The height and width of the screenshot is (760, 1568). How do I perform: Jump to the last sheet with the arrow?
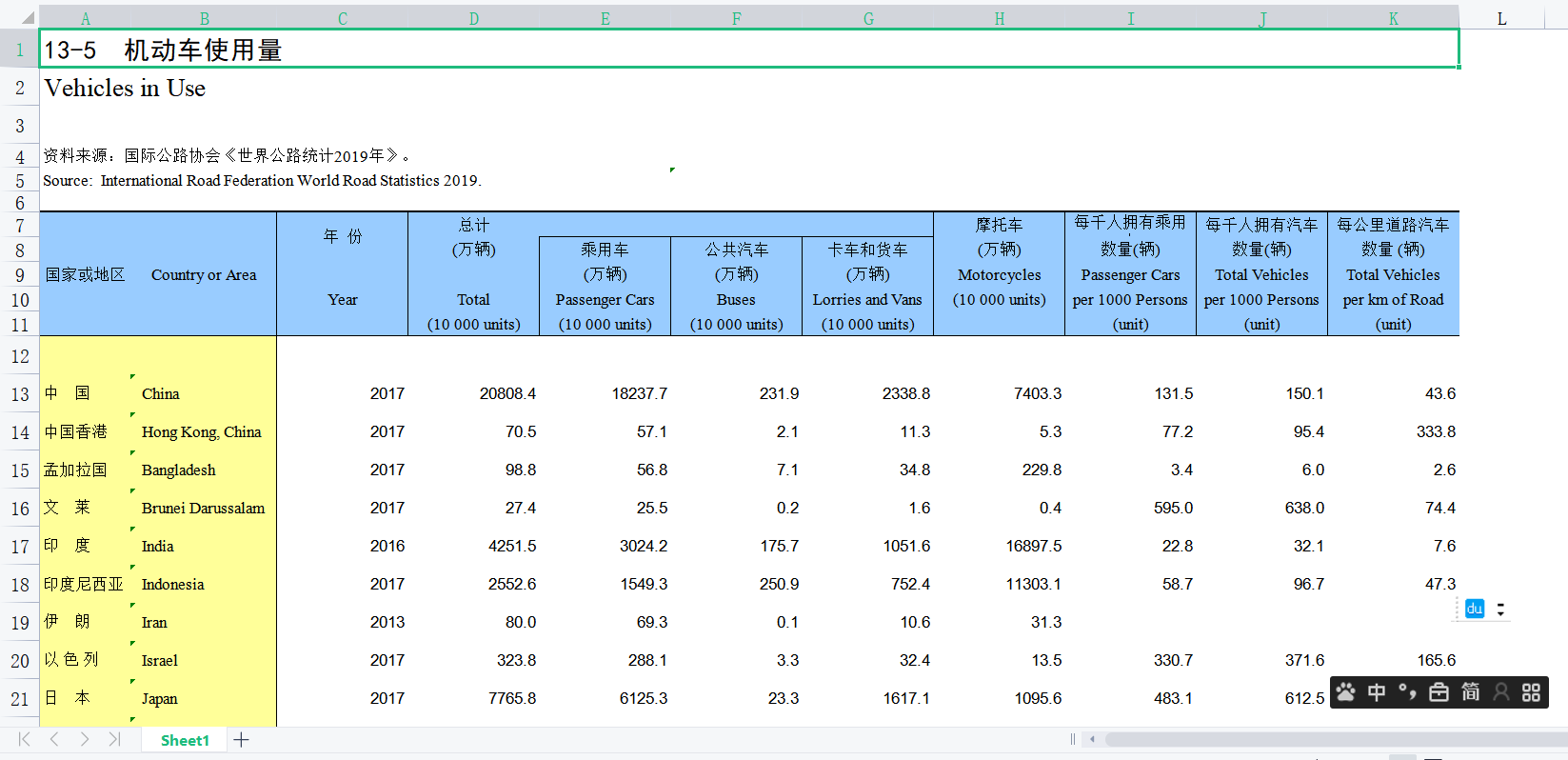pos(114,739)
